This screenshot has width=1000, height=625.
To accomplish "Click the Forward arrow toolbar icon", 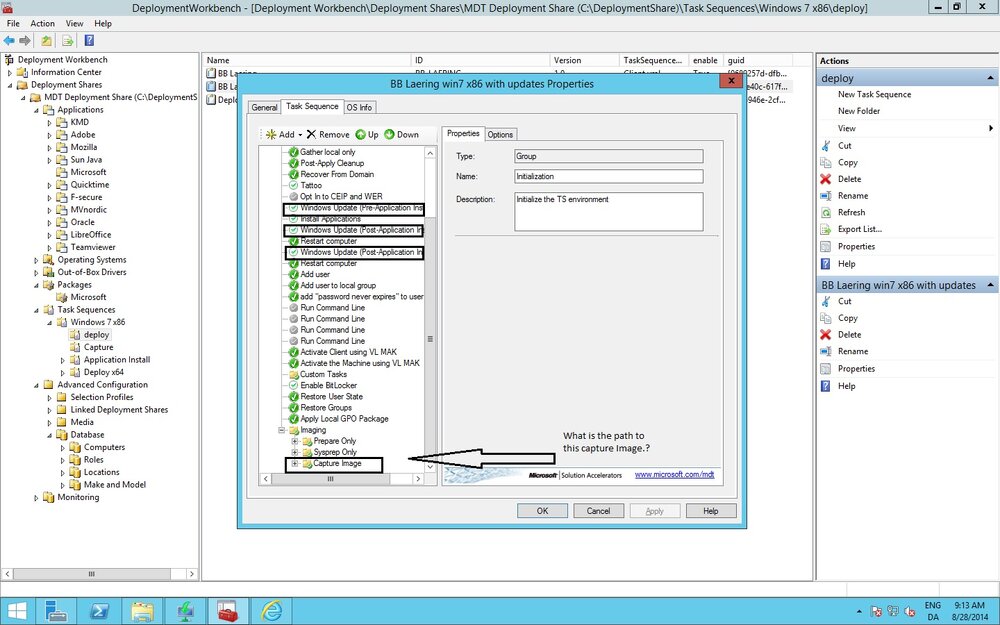I will [25, 41].
